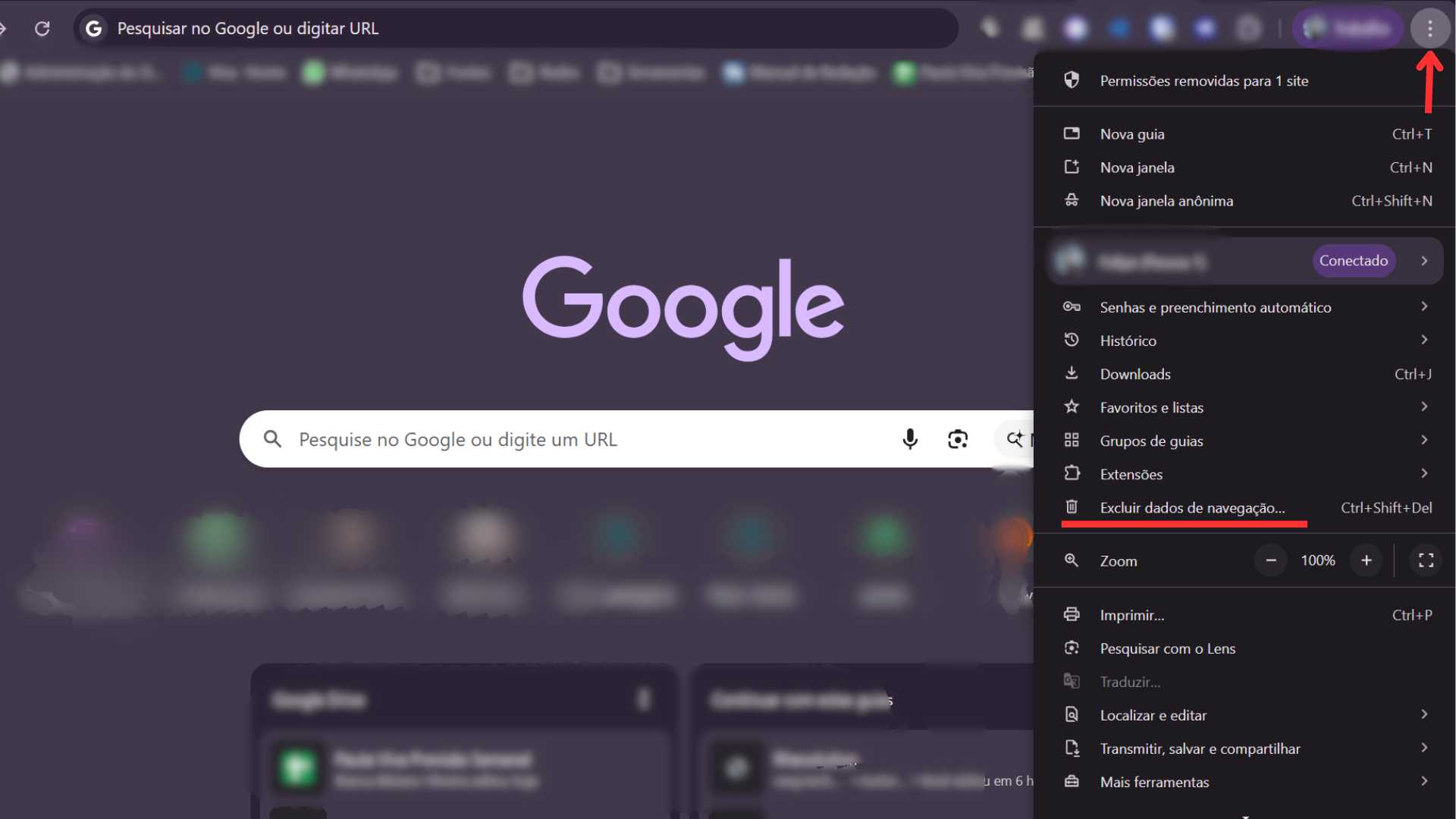Viewport: 1456px width, 819px height.
Task: Click the Nova guia tab icon
Action: (x=1072, y=133)
